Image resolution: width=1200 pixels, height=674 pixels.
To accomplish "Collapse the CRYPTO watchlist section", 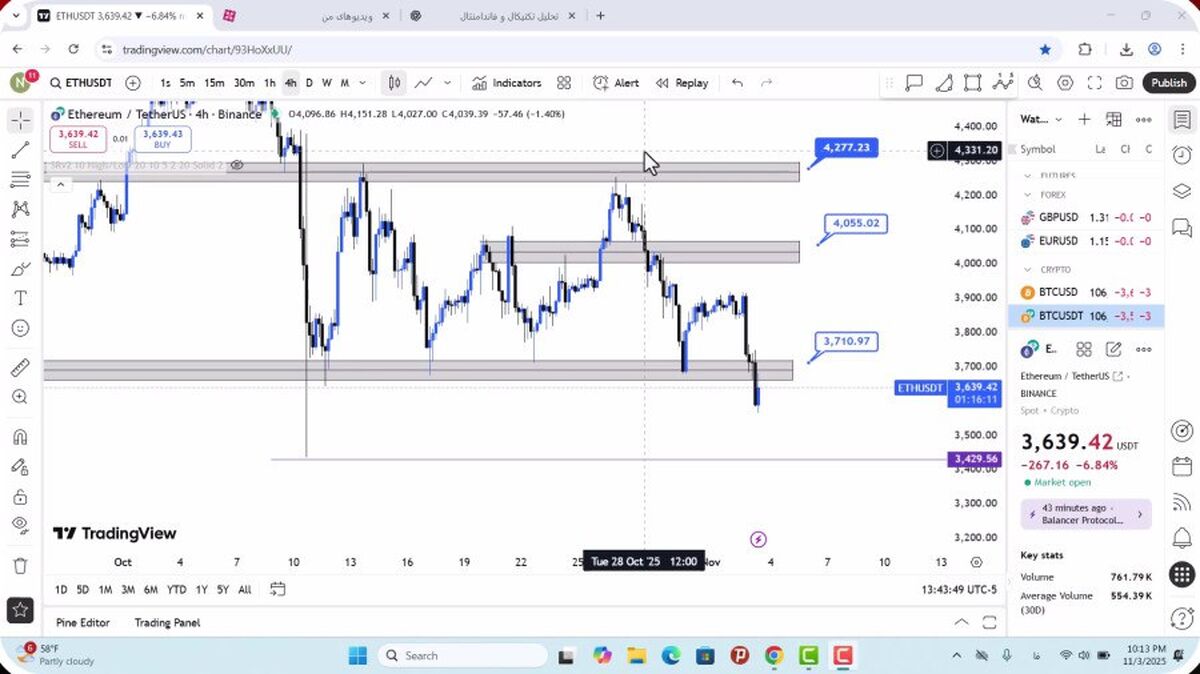I will coord(1028,269).
